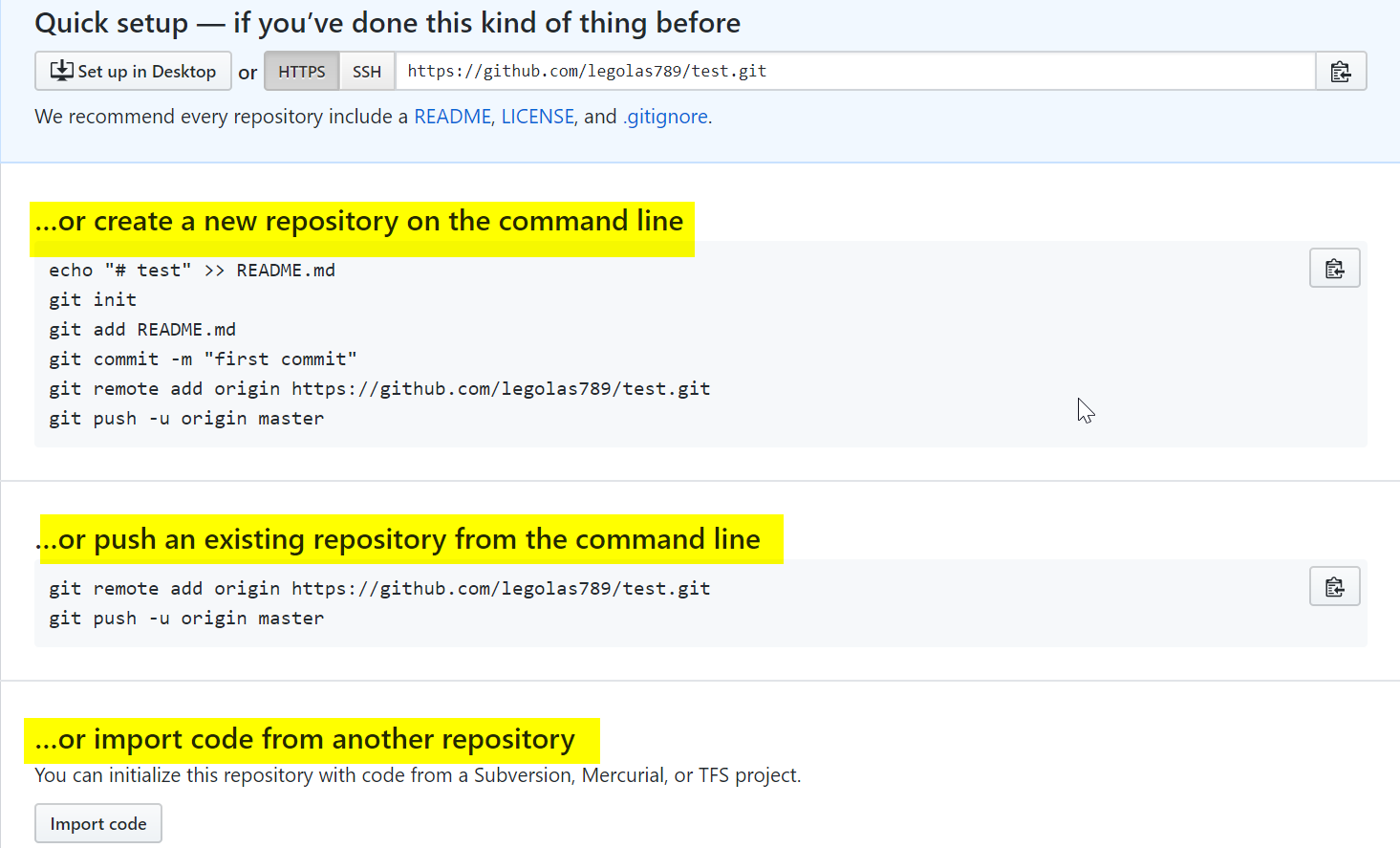Click the repository URL text field

click(855, 72)
